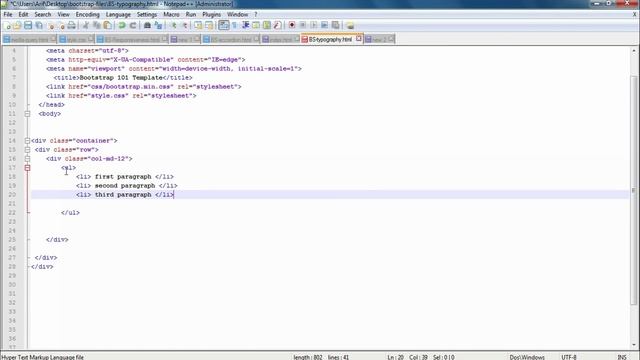The height and width of the screenshot is (360, 640).
Task: Click the vertical scrollbar down arrow
Action: 633,345
